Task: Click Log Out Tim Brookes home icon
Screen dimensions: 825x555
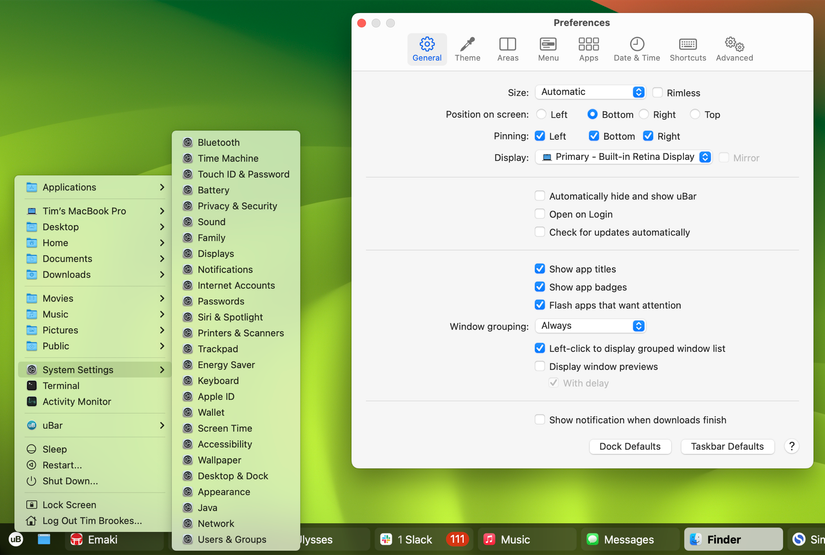Action: (x=32, y=521)
